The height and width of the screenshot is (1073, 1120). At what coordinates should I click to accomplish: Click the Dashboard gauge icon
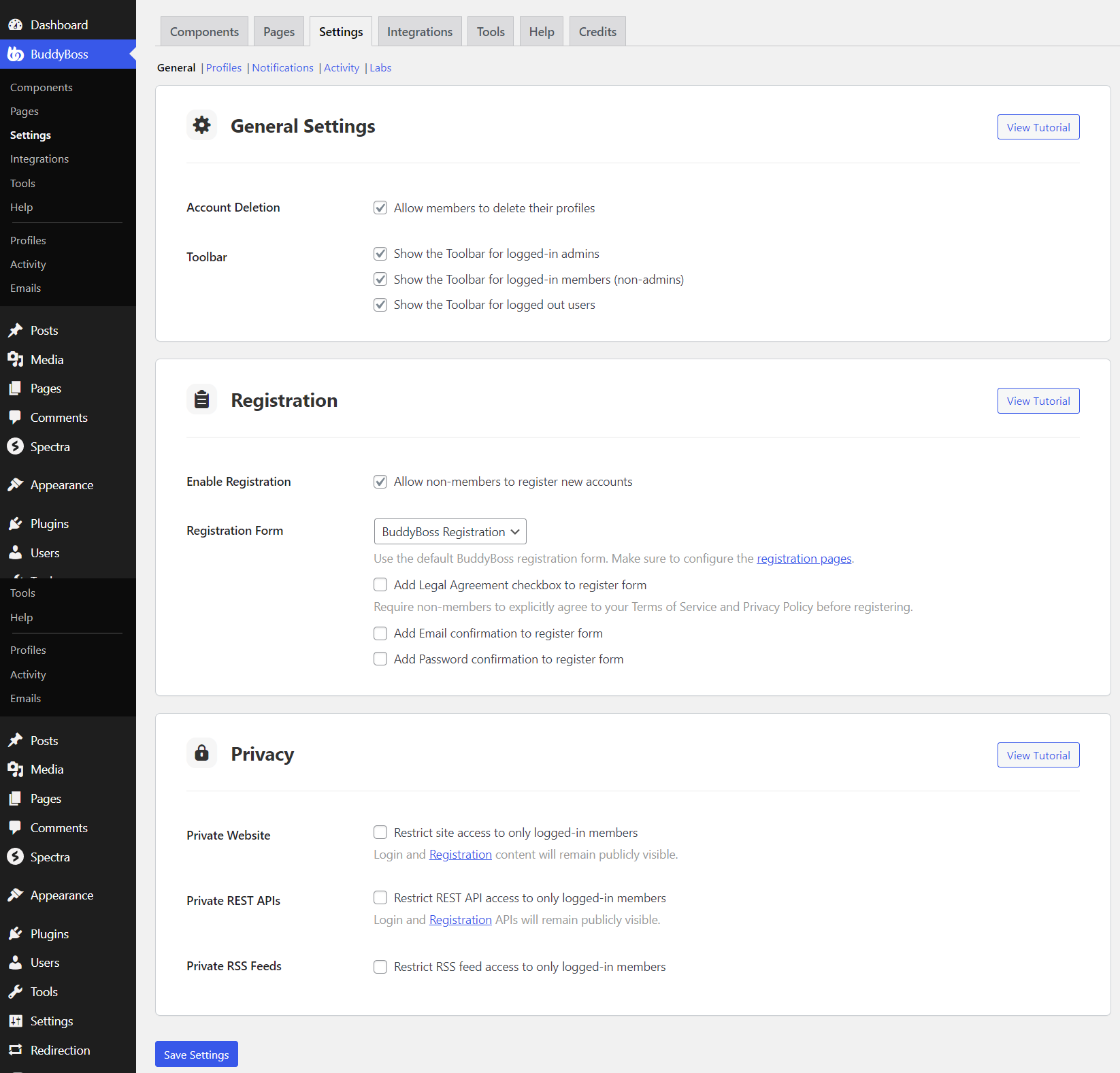15,25
